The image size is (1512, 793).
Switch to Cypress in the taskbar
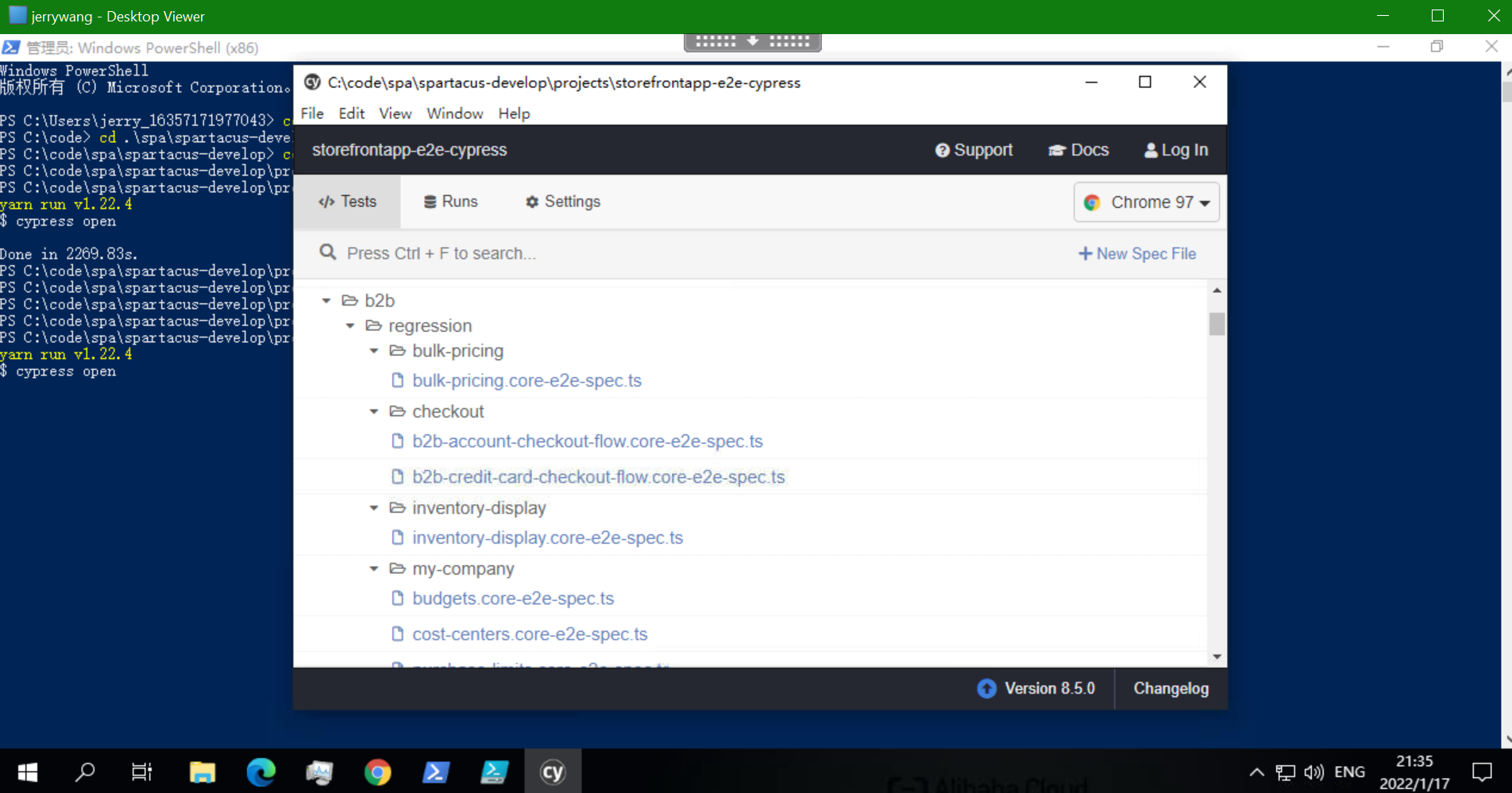coord(553,772)
